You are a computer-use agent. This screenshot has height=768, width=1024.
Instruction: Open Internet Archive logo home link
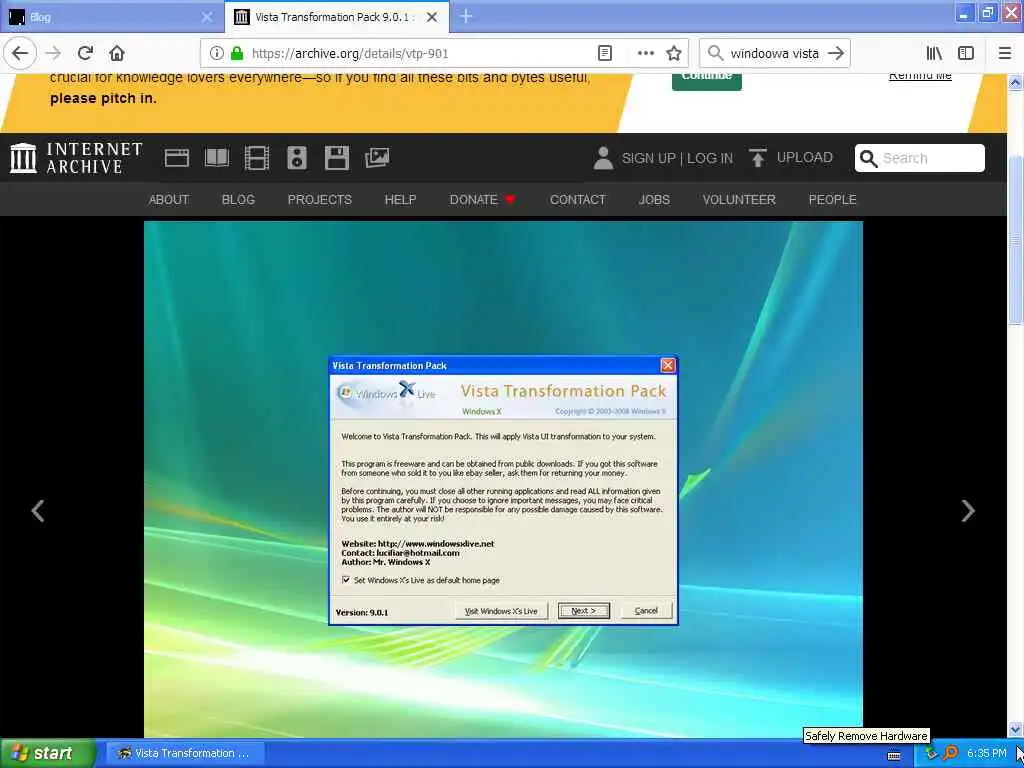click(x=76, y=158)
